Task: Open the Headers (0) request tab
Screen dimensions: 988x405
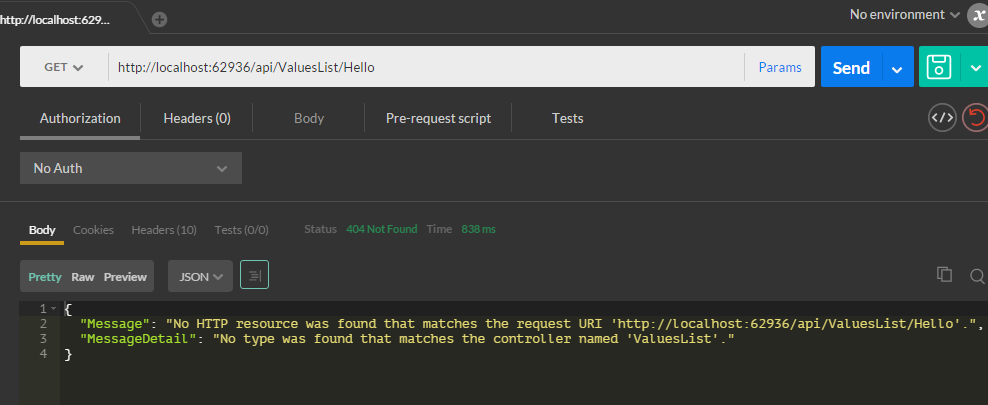Action: click(x=197, y=118)
